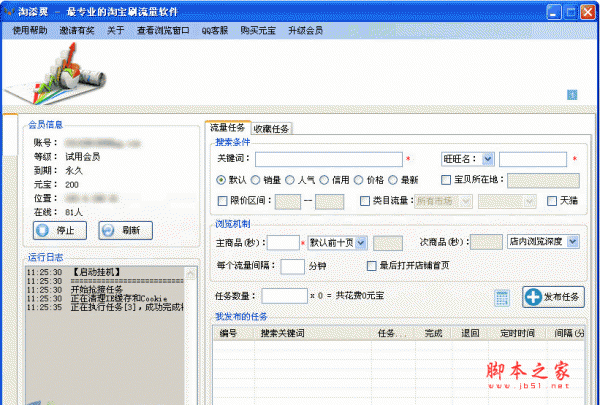
Task: Click the 任务... column header
Action: click(x=392, y=333)
